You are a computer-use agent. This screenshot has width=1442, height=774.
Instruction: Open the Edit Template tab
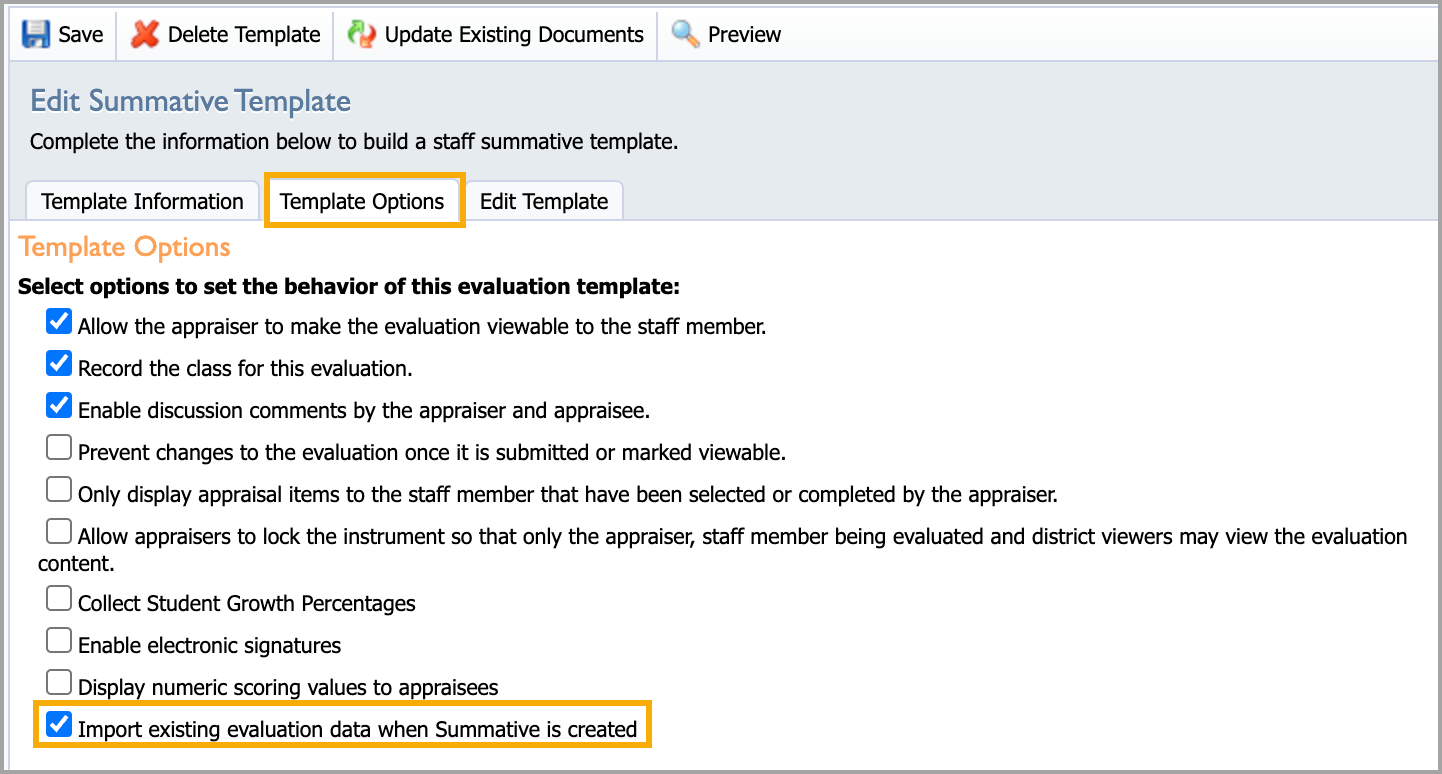tap(544, 201)
